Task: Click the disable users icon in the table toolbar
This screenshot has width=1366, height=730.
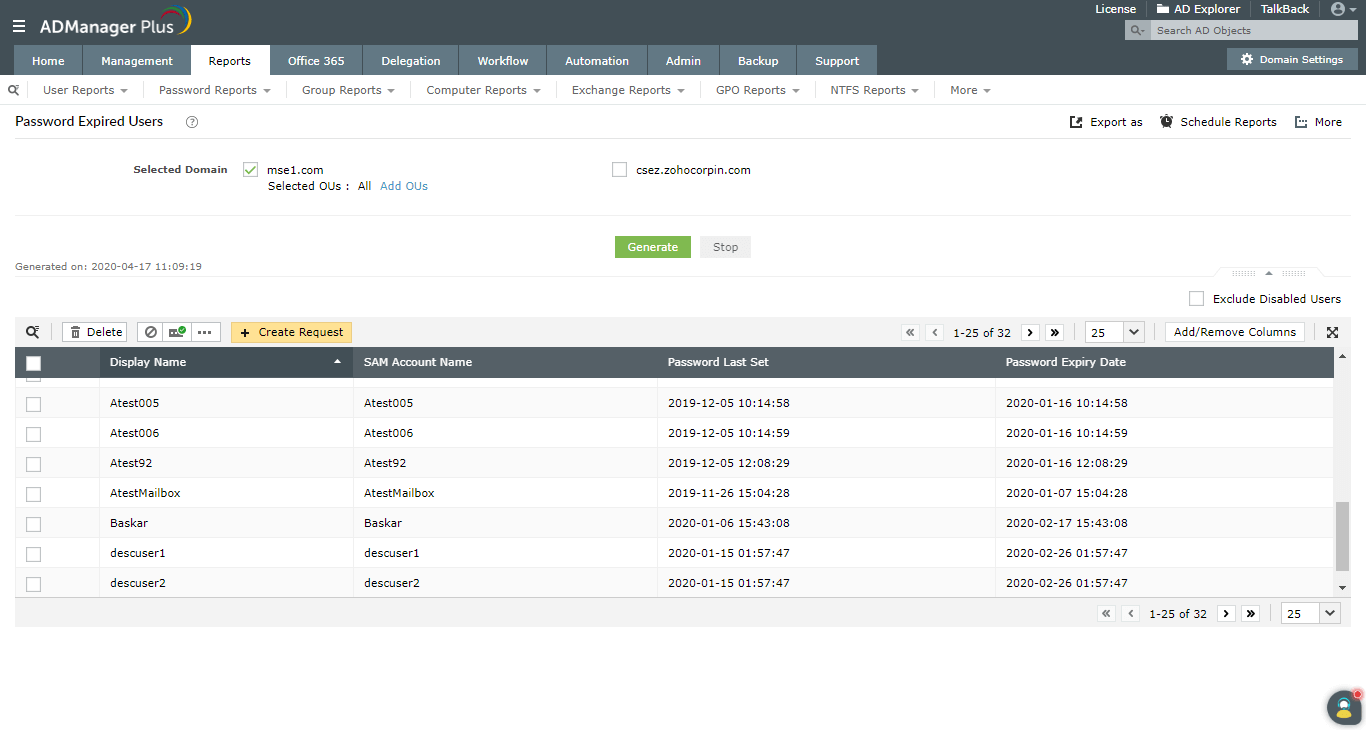Action: pos(151,332)
